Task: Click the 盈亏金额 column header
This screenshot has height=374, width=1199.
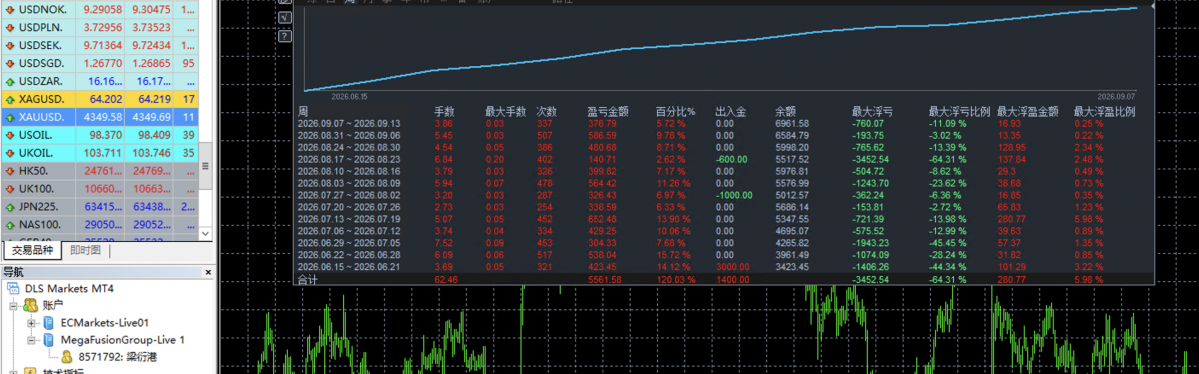Action: [608, 111]
